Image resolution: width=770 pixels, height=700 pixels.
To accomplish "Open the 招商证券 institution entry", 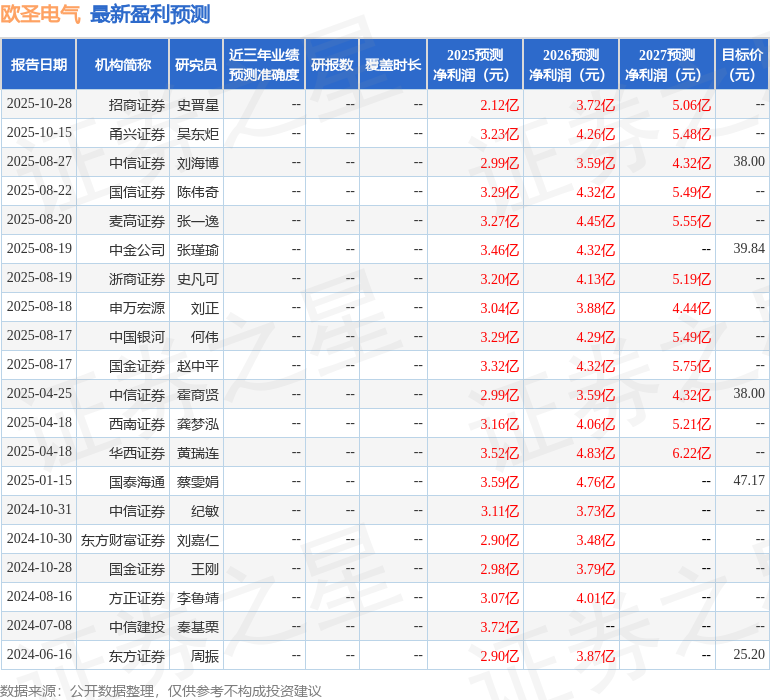I will point(137,104).
